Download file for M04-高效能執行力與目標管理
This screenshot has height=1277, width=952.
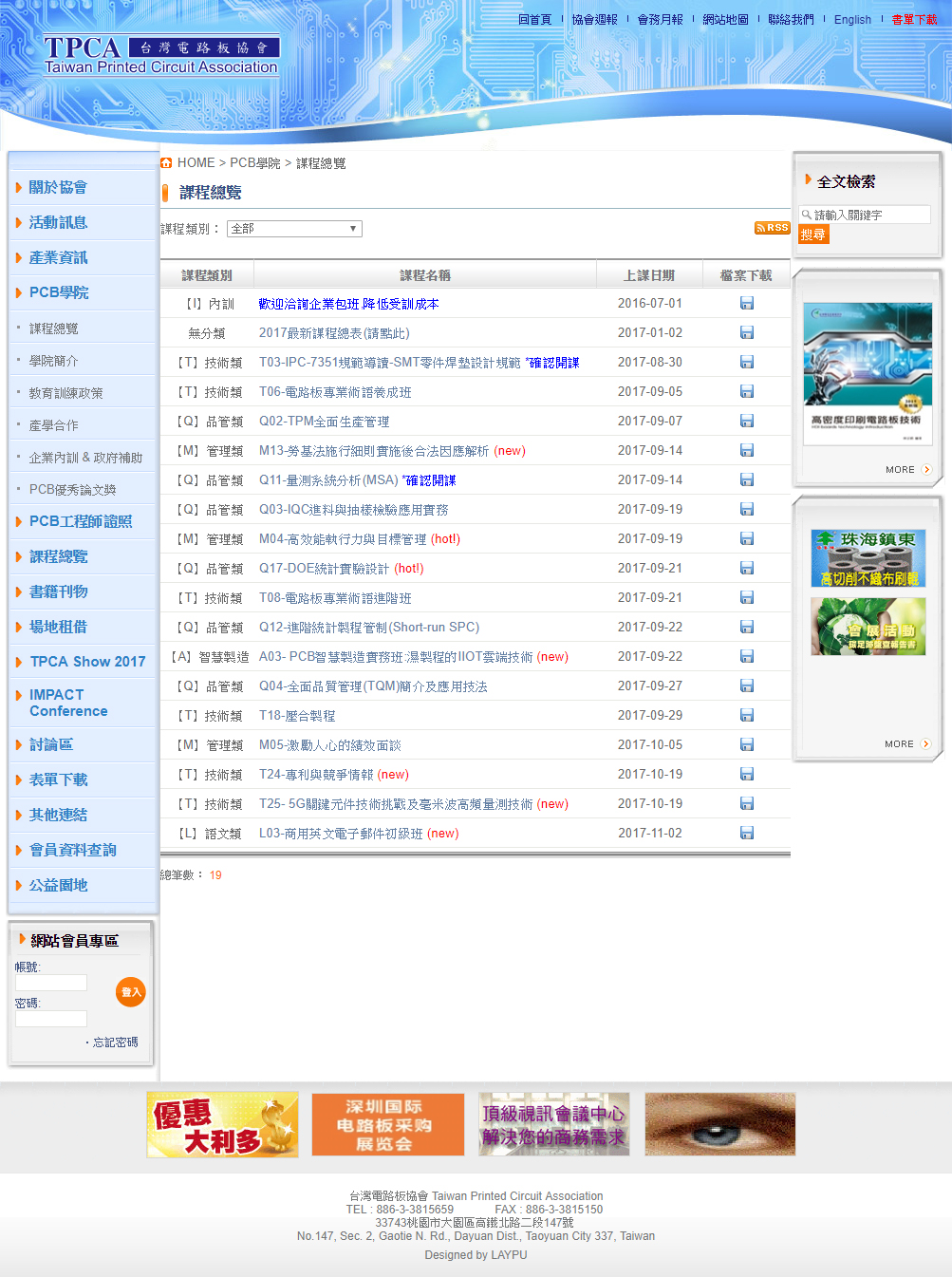[747, 539]
